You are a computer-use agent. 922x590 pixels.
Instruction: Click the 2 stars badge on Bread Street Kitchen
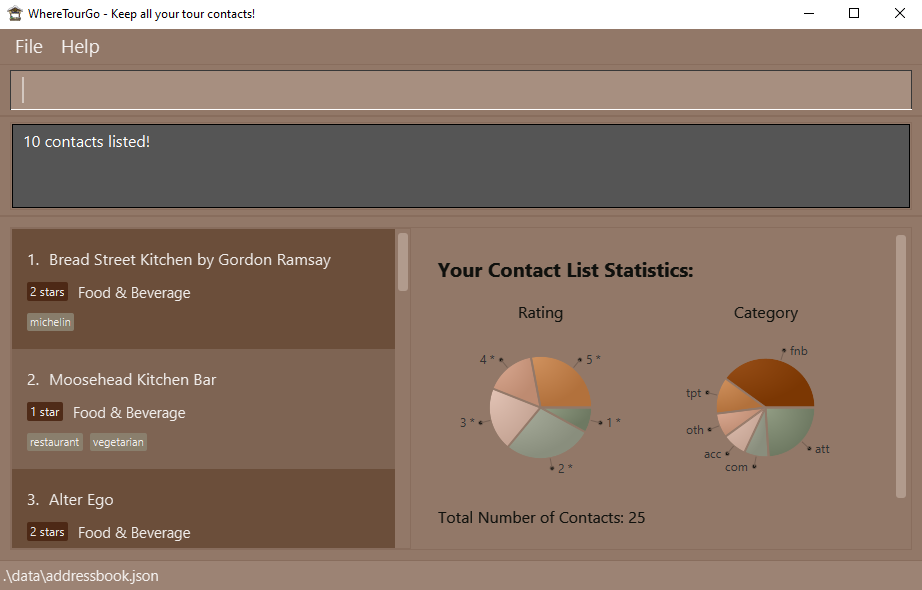click(47, 292)
